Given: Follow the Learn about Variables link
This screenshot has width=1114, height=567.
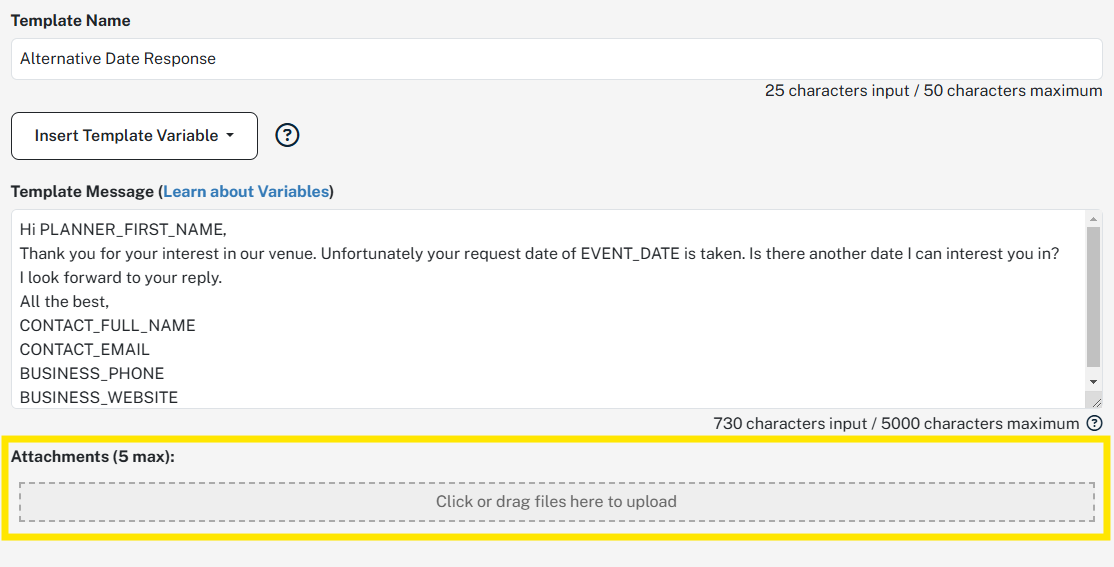Looking at the screenshot, I should click(246, 191).
